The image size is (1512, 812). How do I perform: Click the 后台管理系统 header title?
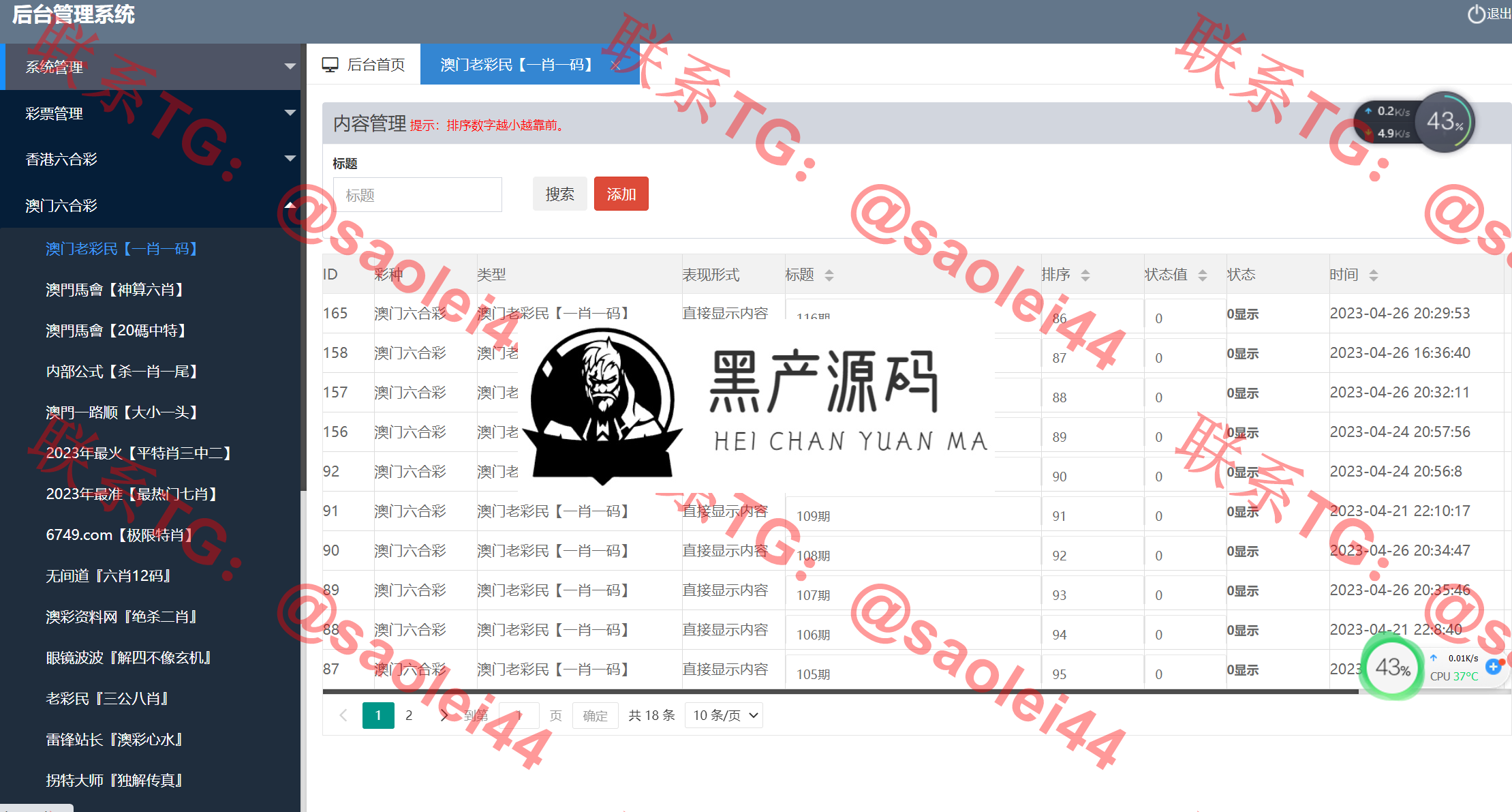click(x=73, y=14)
